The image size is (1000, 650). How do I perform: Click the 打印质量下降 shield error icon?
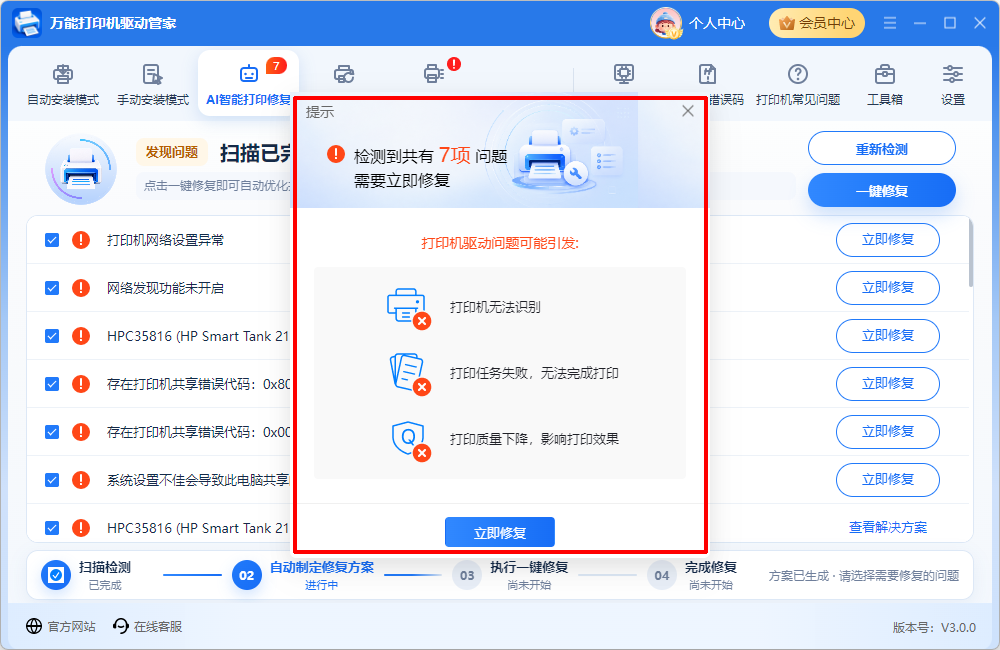pyautogui.click(x=411, y=440)
